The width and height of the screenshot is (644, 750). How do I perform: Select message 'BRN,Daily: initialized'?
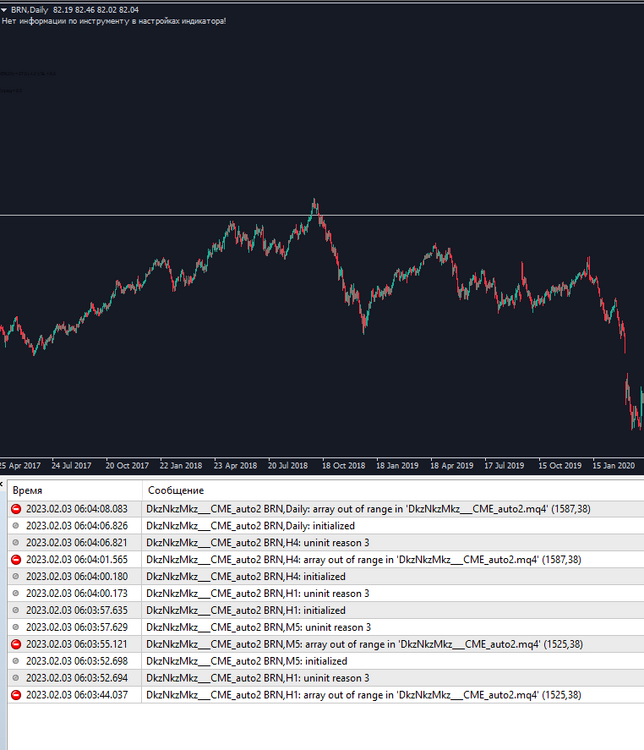(x=251, y=526)
